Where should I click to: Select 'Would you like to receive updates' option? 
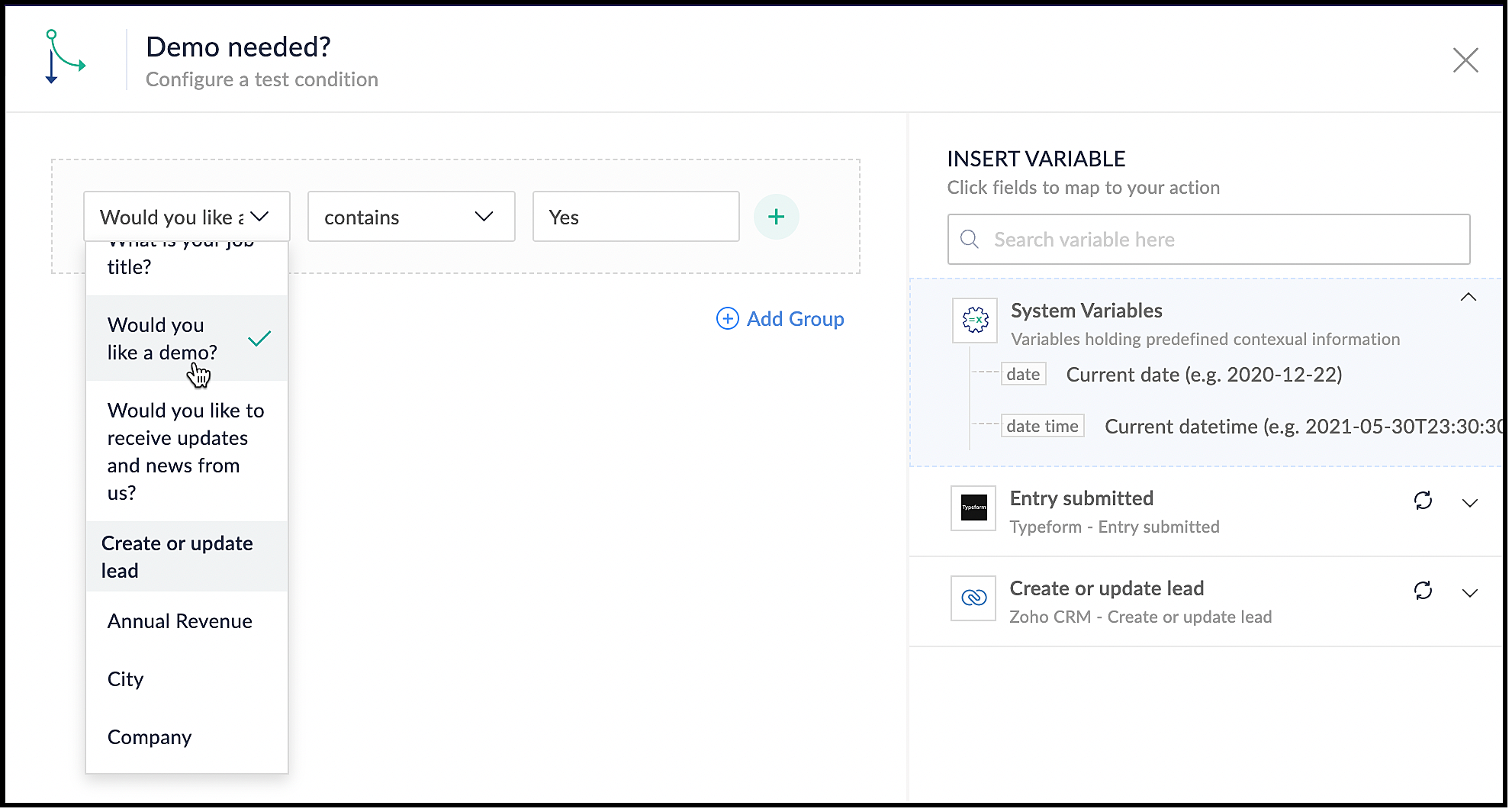(x=187, y=452)
